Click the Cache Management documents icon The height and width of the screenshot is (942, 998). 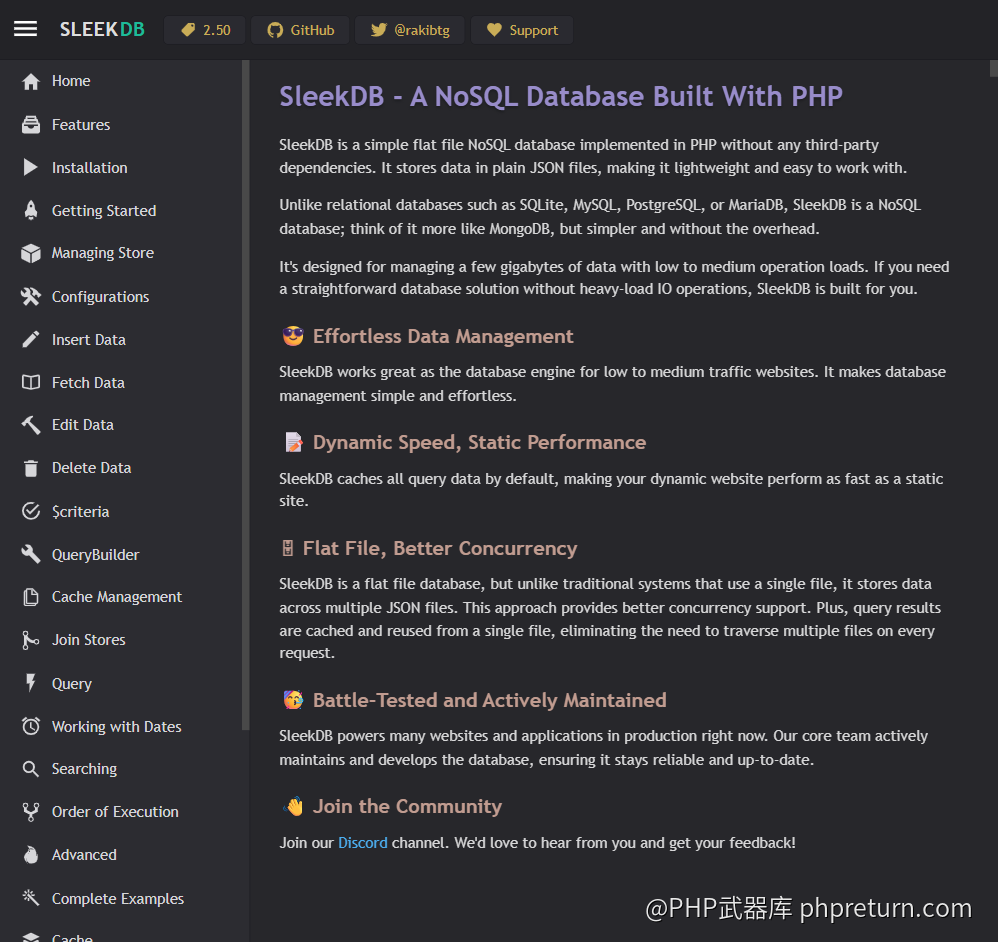[31, 597]
